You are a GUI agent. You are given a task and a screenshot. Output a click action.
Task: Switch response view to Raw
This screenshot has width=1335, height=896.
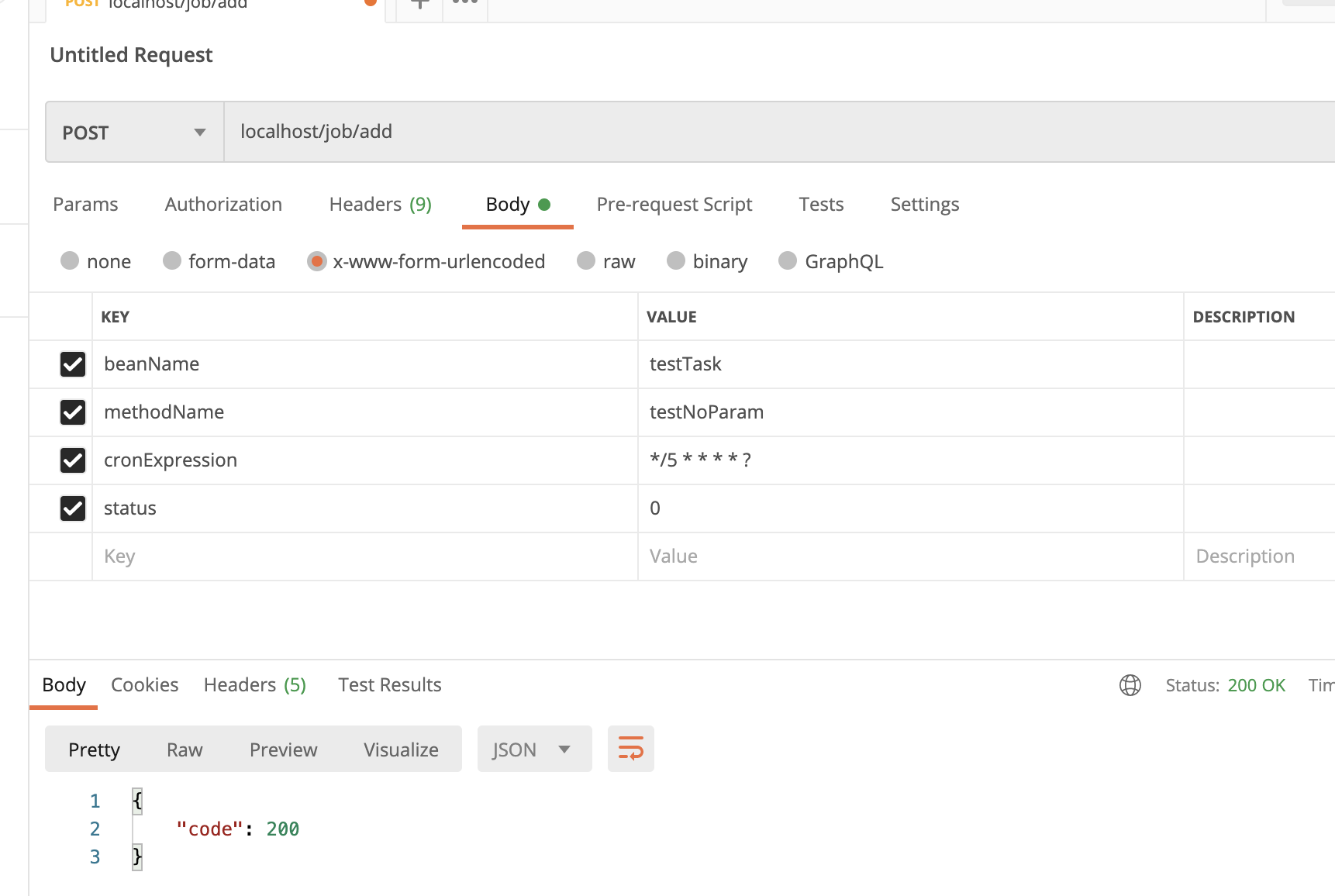[185, 750]
